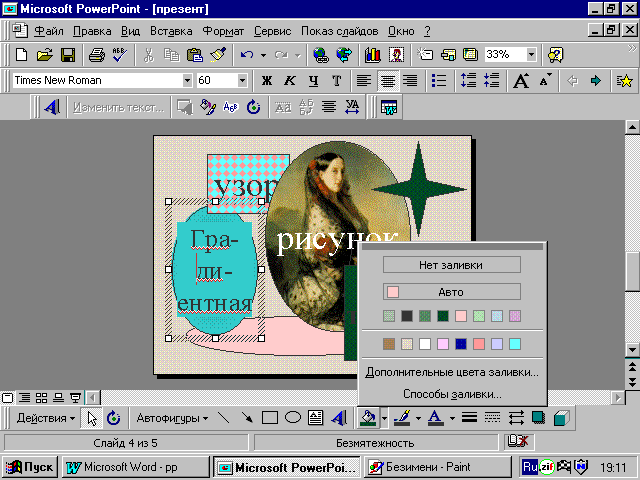This screenshot has width=640, height=480.
Task: Open Дополнительные цвета заливки
Action: [452, 372]
